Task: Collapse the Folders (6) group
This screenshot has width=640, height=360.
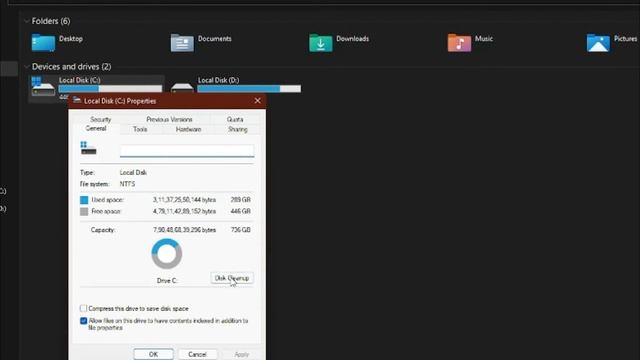Action: 27,21
